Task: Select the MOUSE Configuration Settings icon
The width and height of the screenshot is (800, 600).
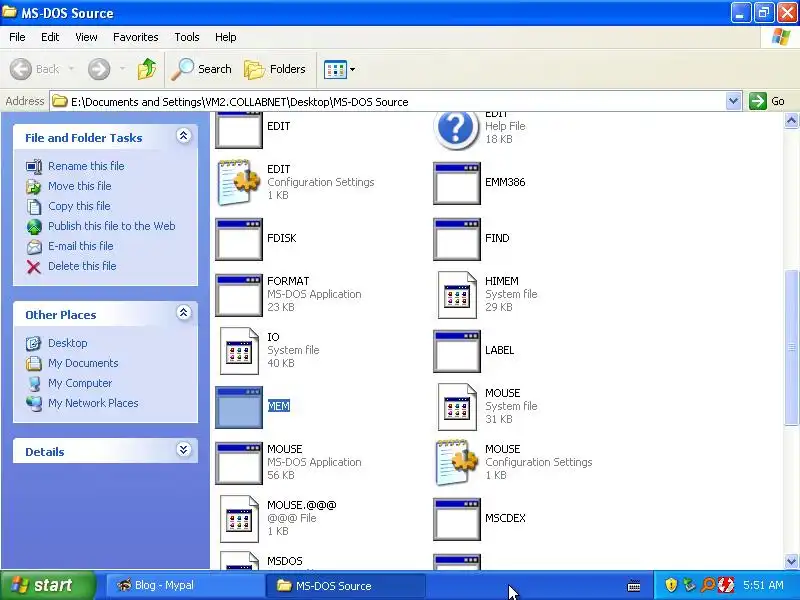Action: pos(457,463)
